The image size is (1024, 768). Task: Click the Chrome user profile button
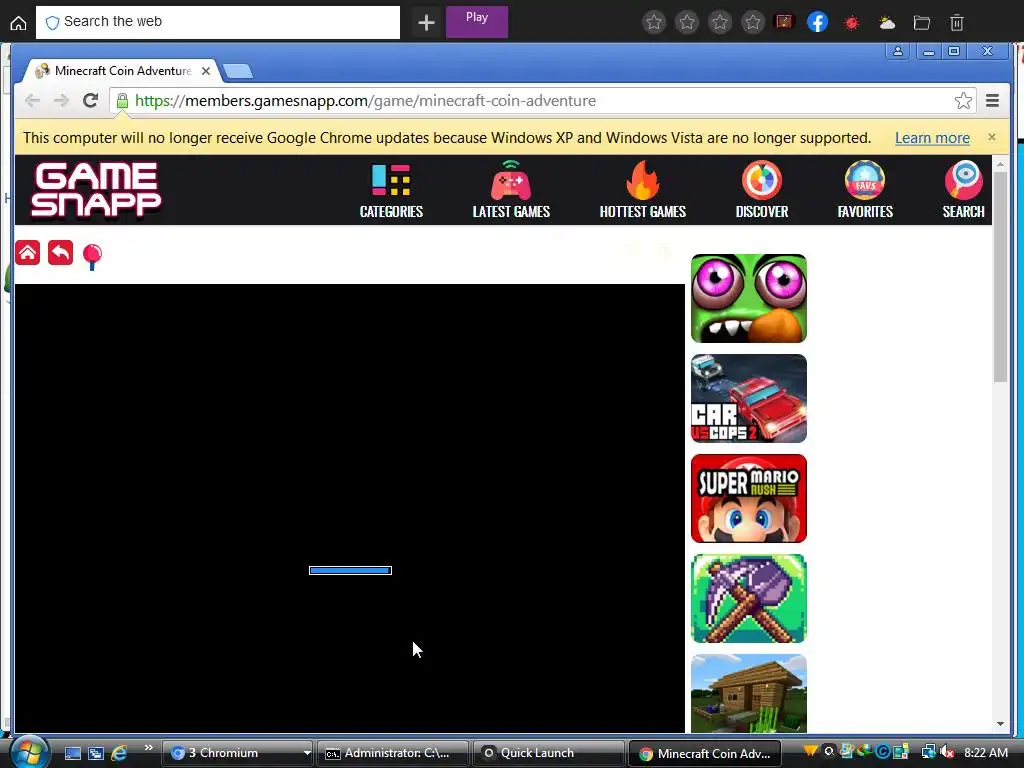click(x=898, y=51)
